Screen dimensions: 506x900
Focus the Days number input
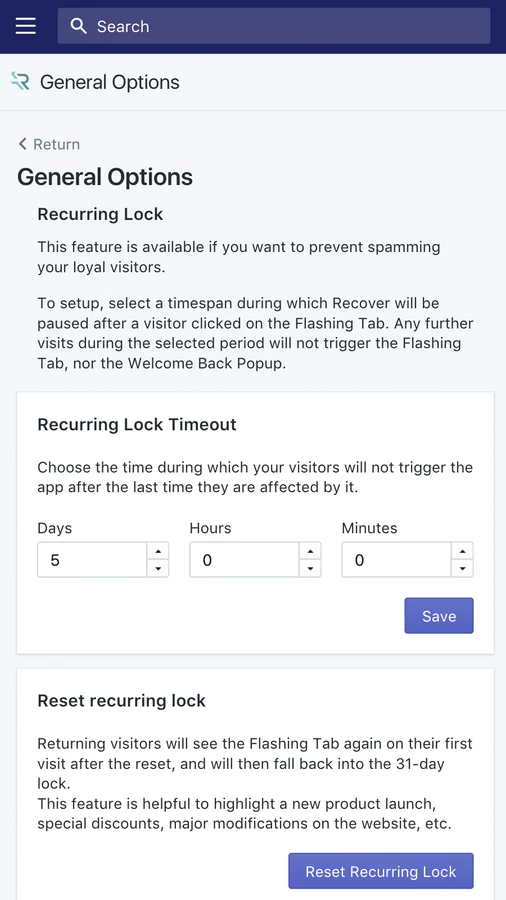pos(92,560)
